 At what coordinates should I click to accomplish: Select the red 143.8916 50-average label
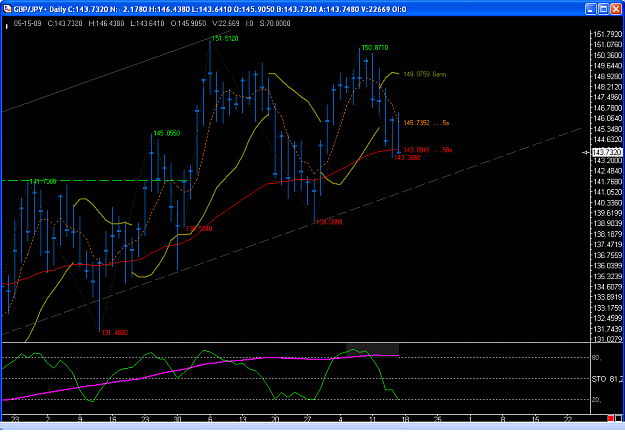[428, 150]
